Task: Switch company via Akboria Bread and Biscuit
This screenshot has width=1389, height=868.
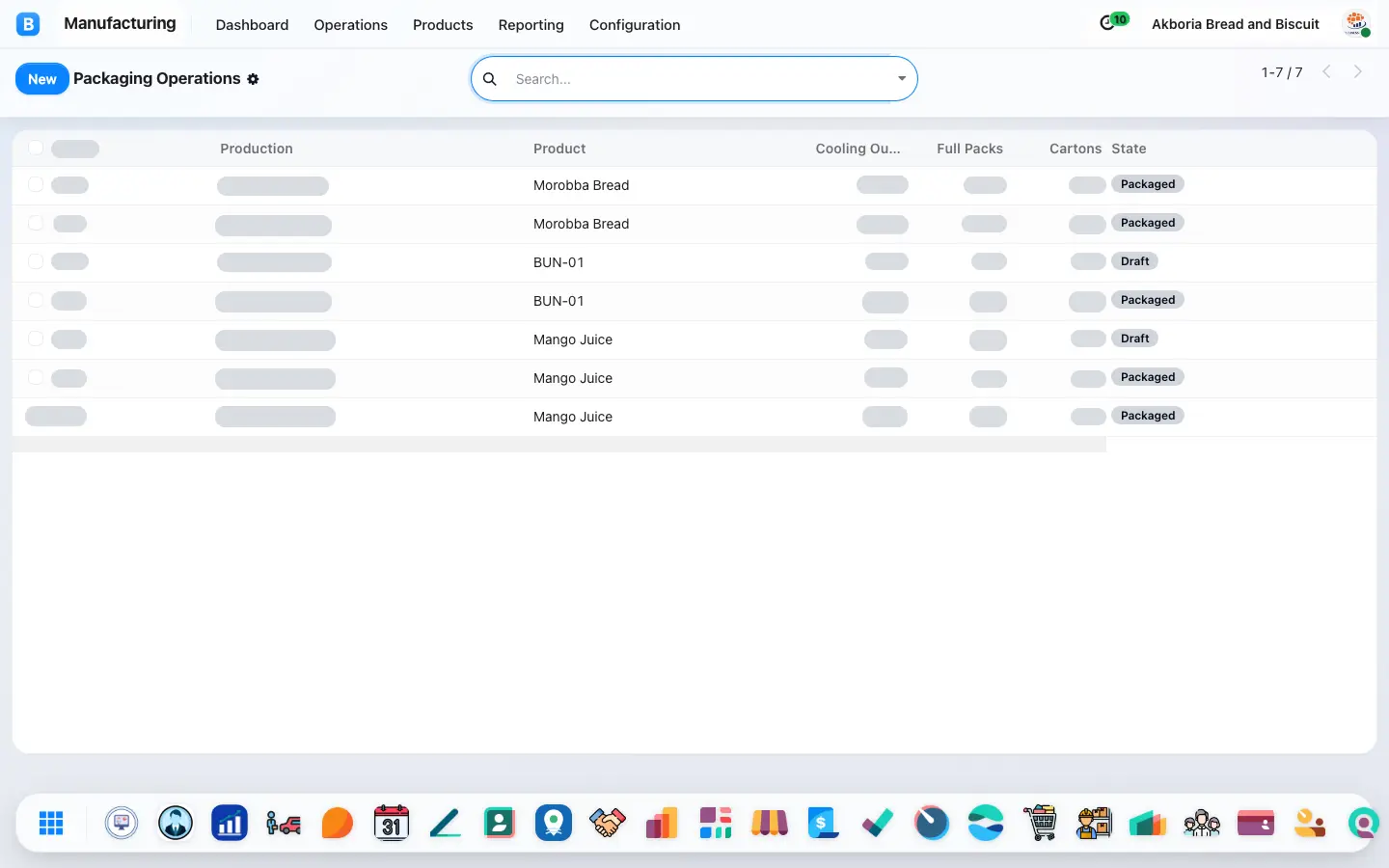Action: point(1236,24)
